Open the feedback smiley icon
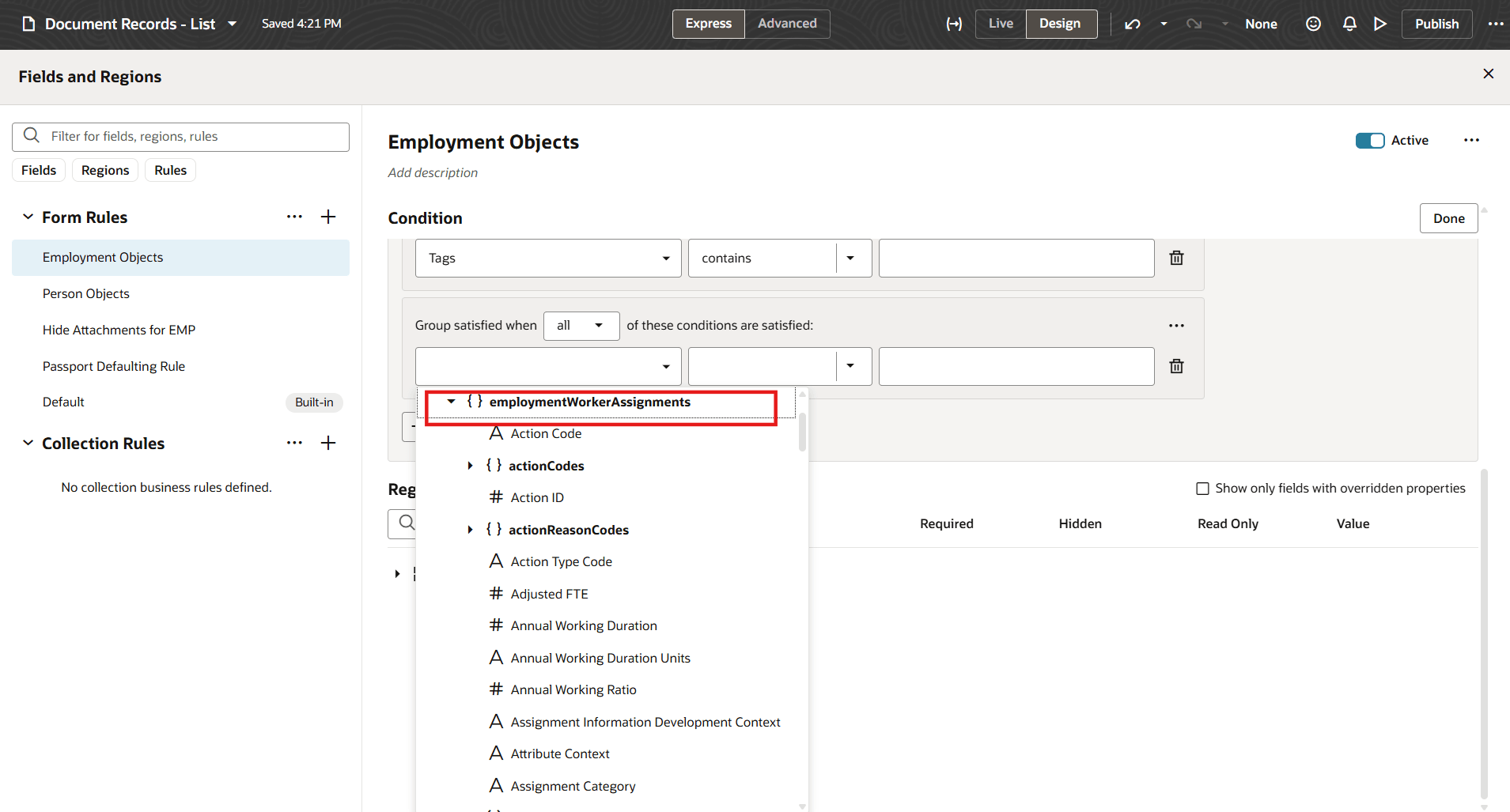This screenshot has width=1510, height=812. (1313, 24)
